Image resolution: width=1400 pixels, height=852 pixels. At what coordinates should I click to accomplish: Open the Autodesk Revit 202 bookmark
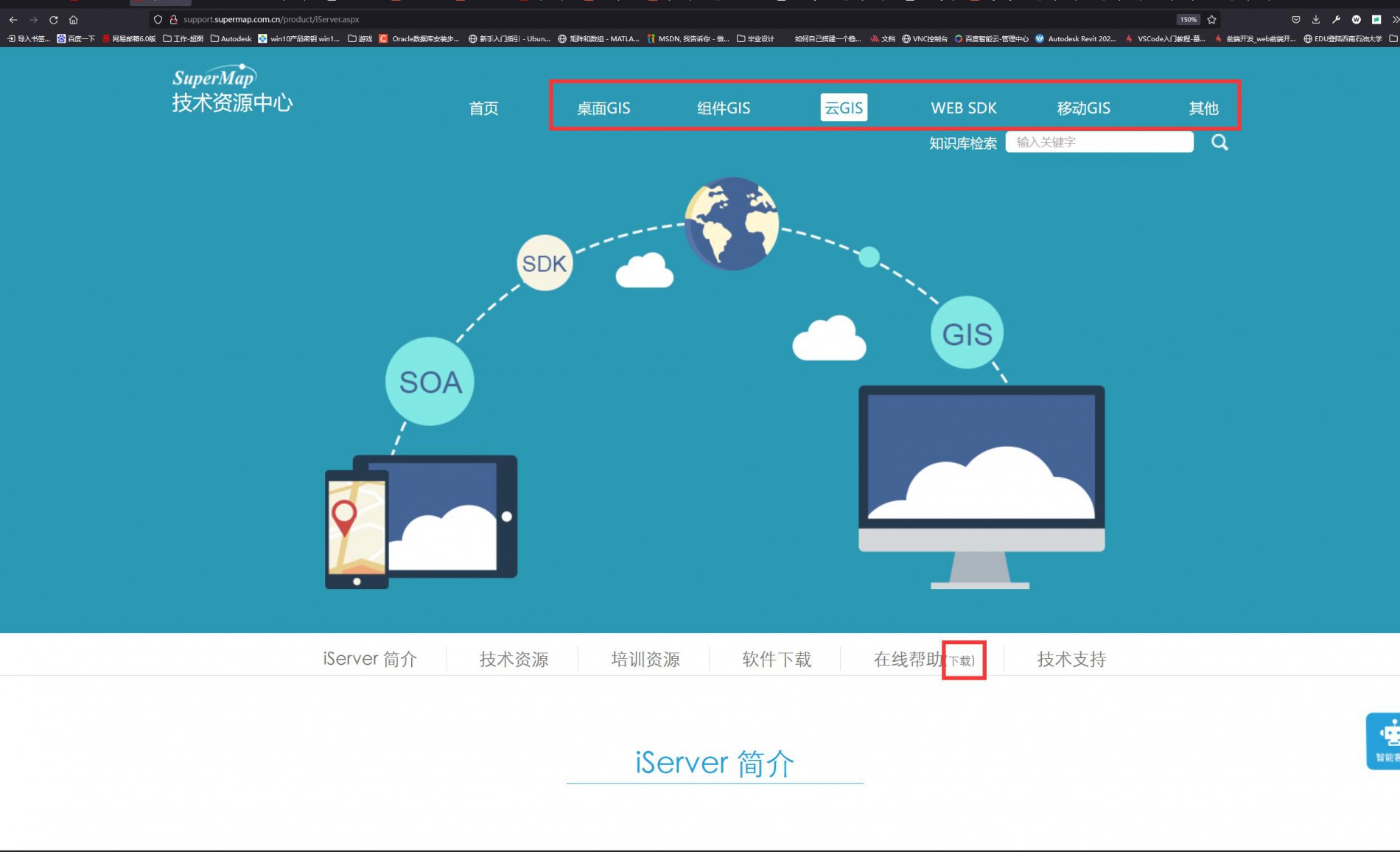[1075, 39]
